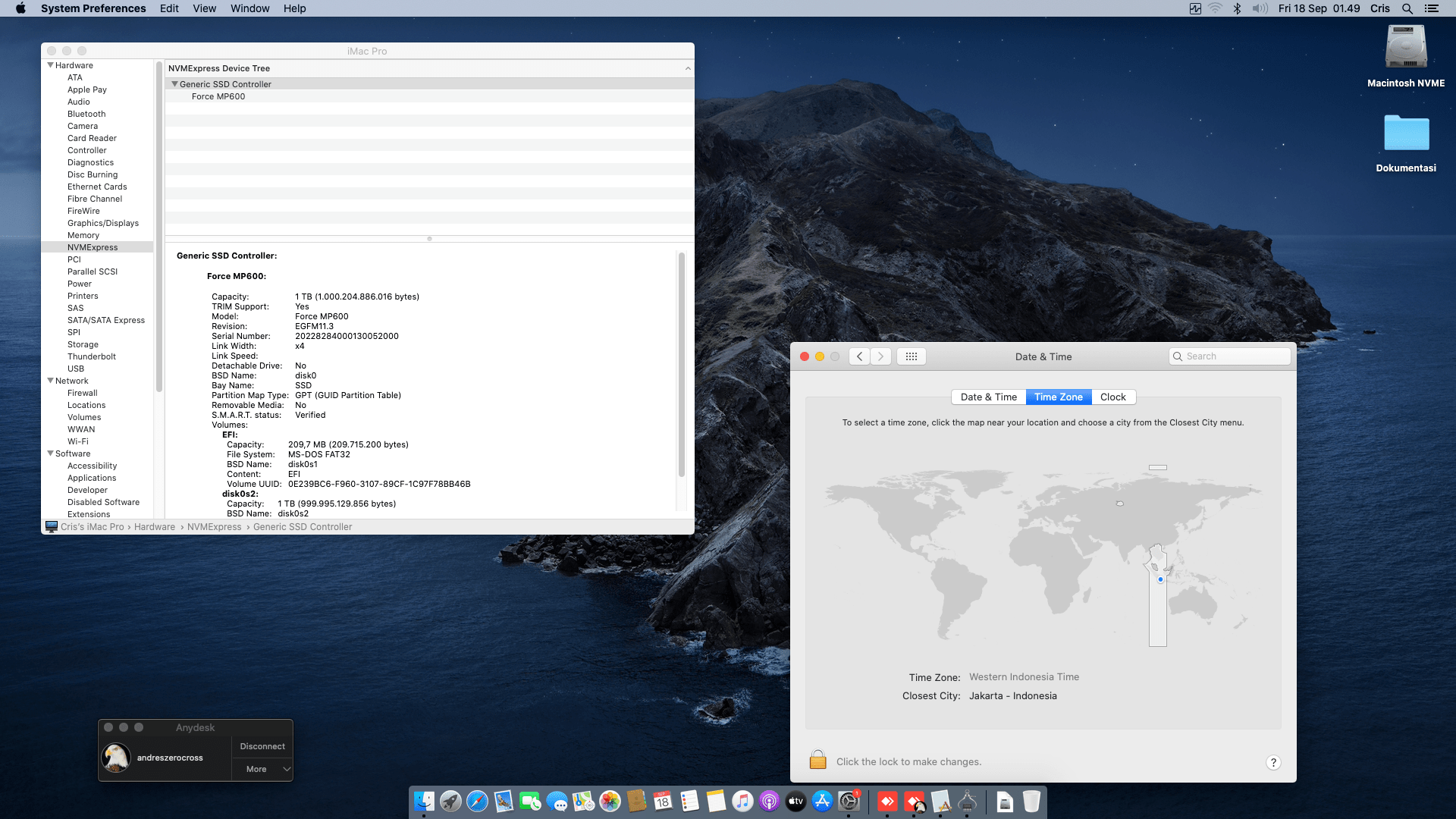Image resolution: width=1456 pixels, height=819 pixels.
Task: Open Finder from the dock
Action: (x=424, y=801)
